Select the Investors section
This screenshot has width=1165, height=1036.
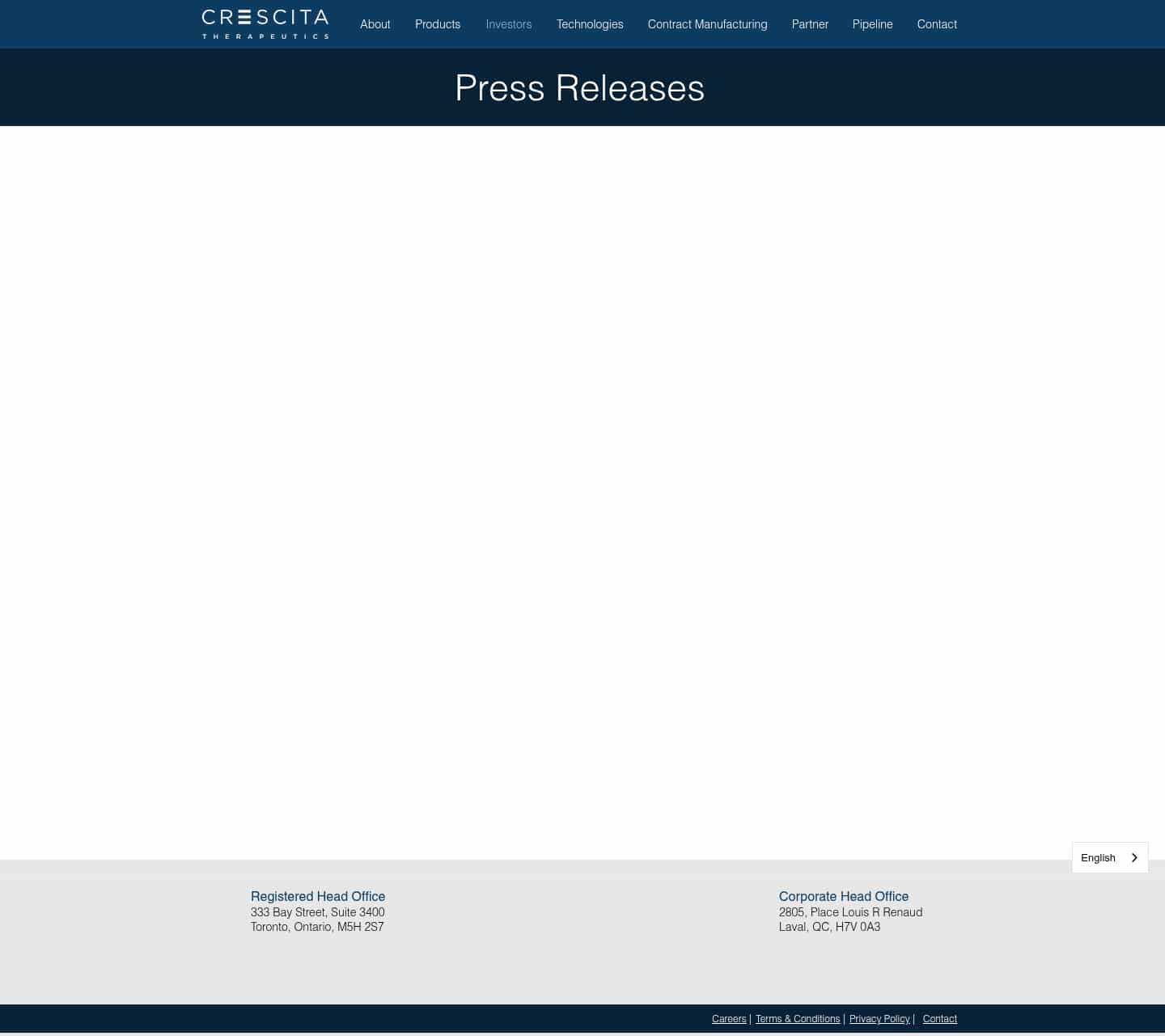click(x=509, y=24)
